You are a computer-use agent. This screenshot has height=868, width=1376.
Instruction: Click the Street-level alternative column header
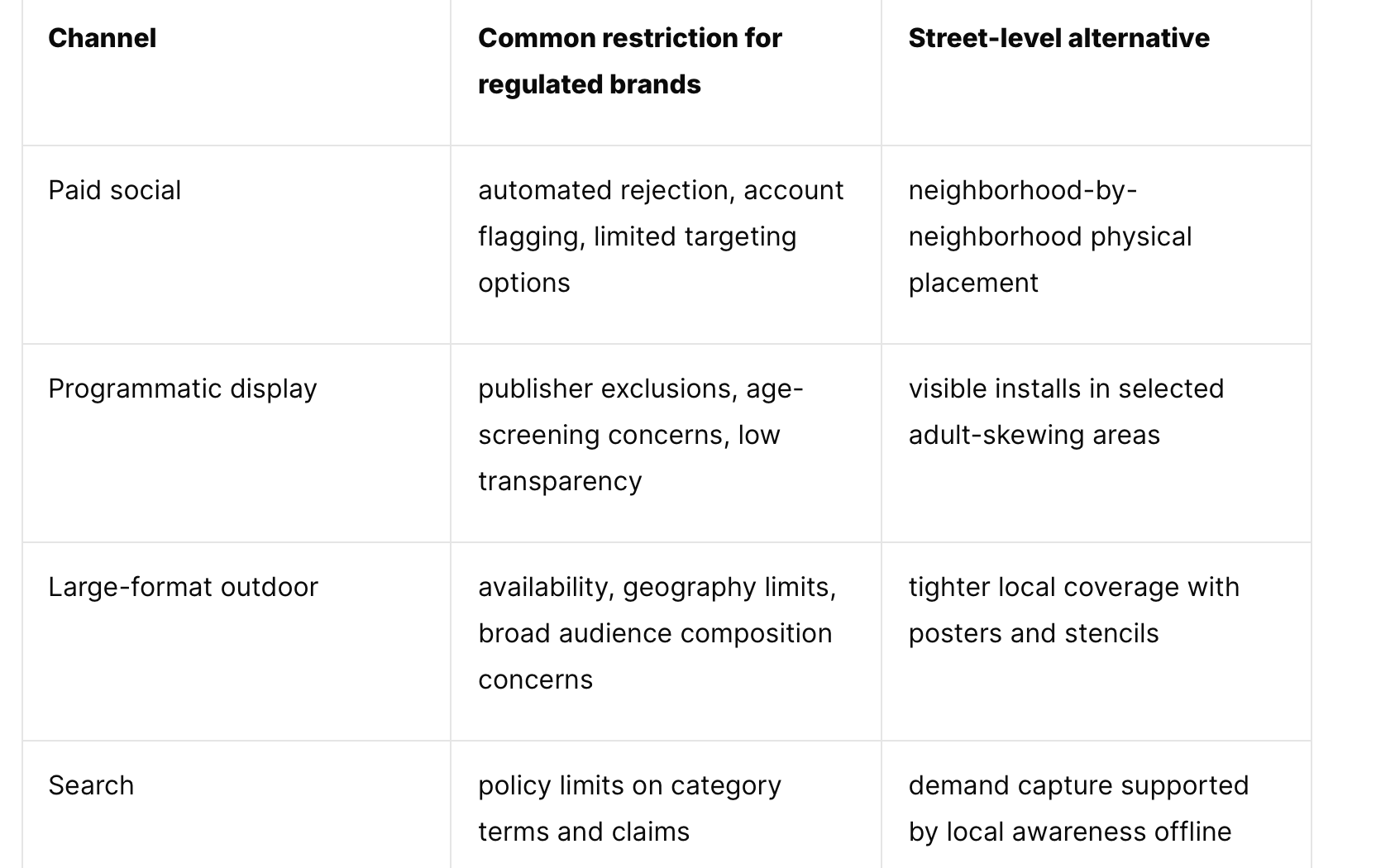coord(1058,38)
